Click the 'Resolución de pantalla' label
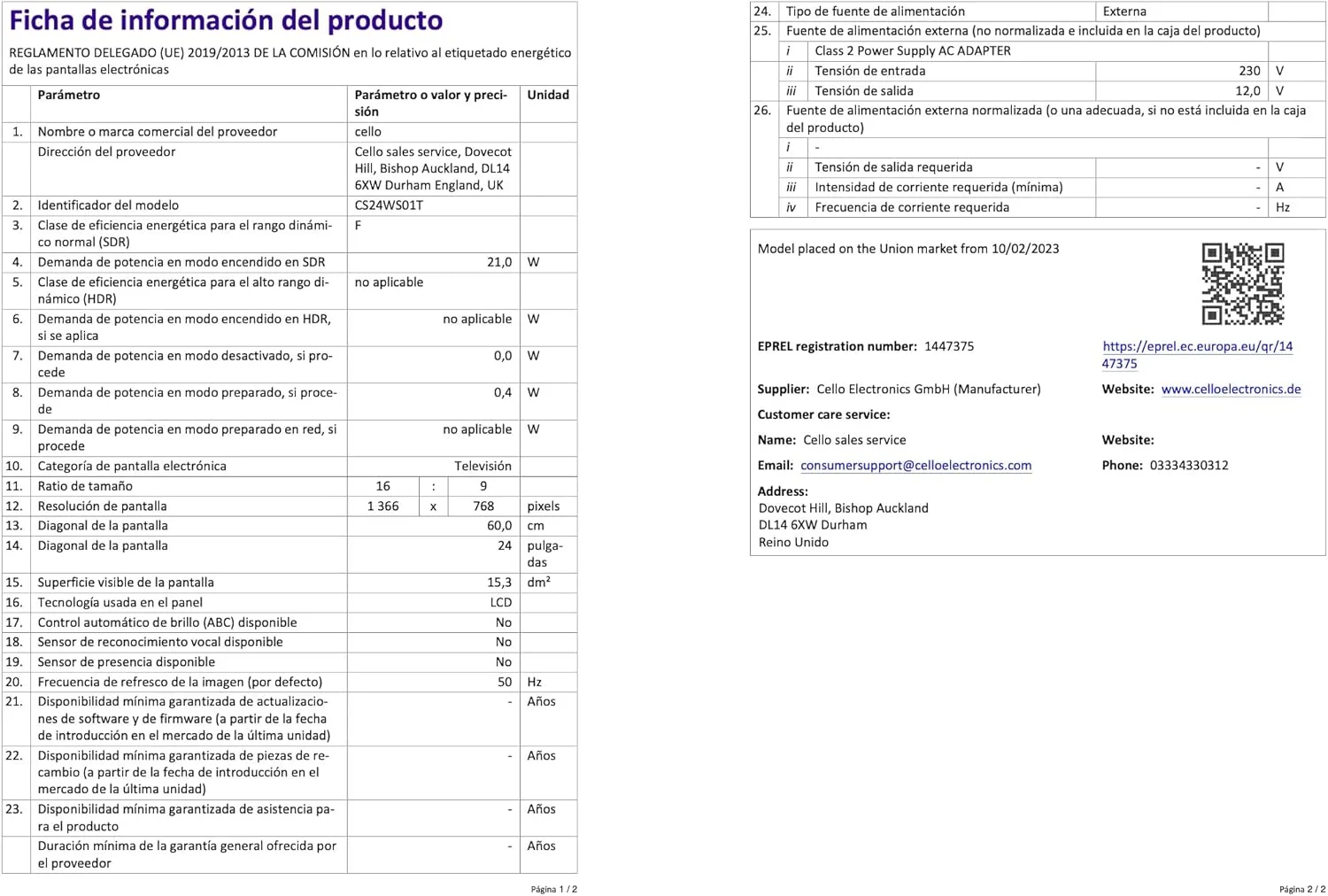 (102, 506)
